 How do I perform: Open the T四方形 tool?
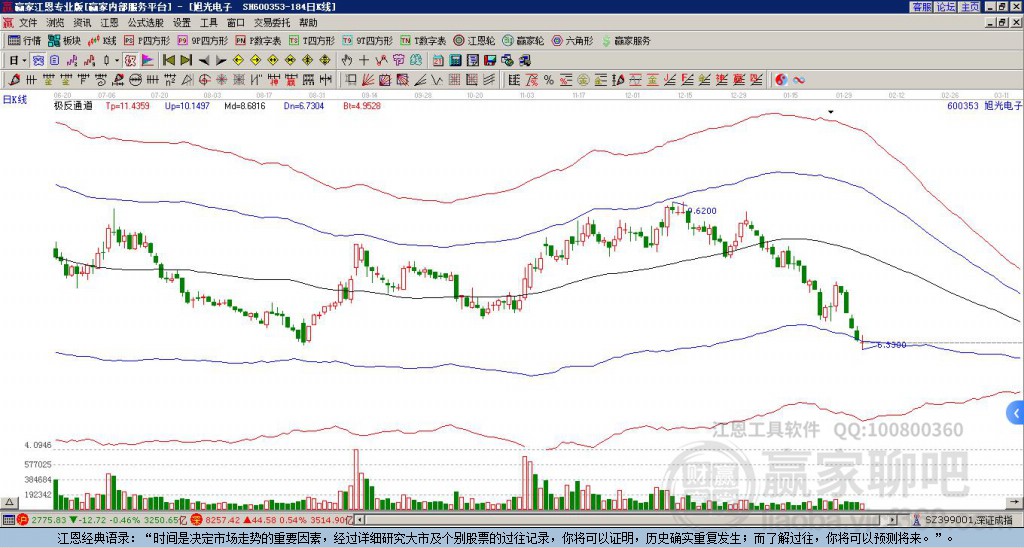tap(312, 40)
